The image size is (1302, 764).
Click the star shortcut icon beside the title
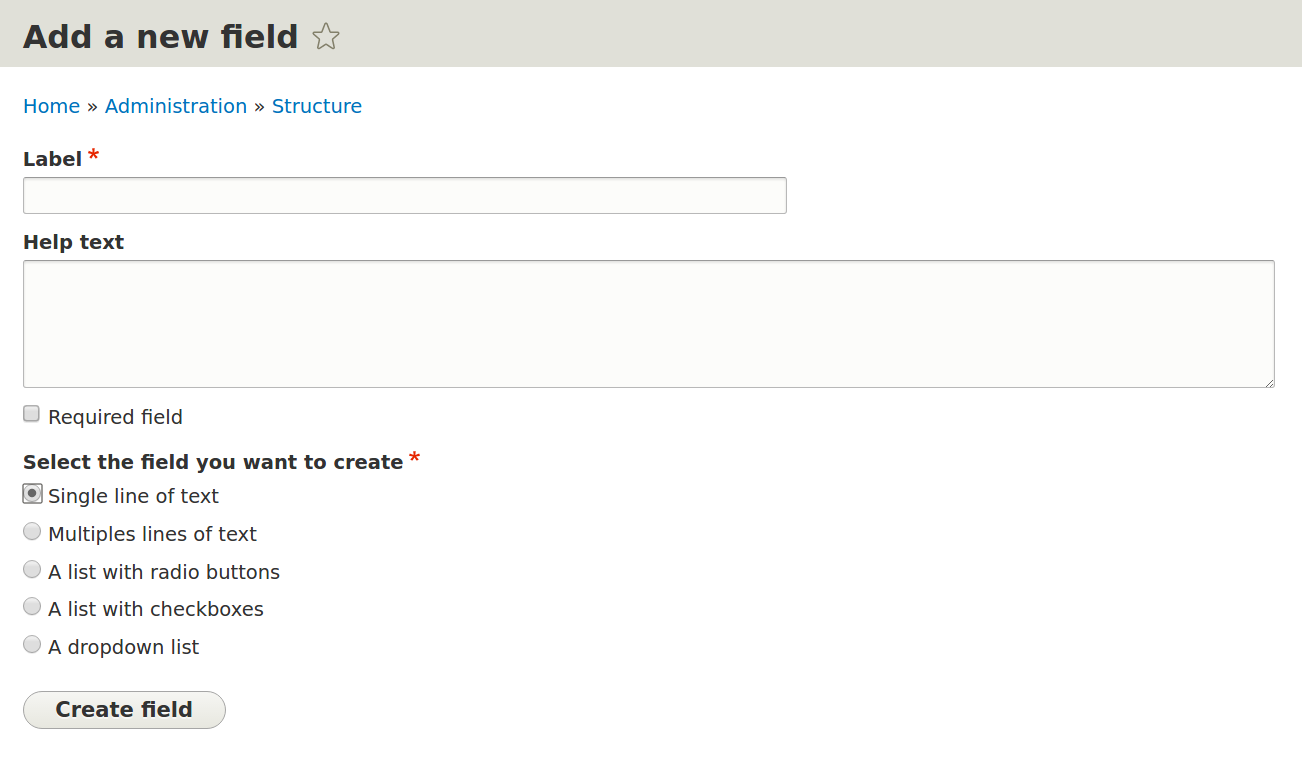[x=326, y=37]
